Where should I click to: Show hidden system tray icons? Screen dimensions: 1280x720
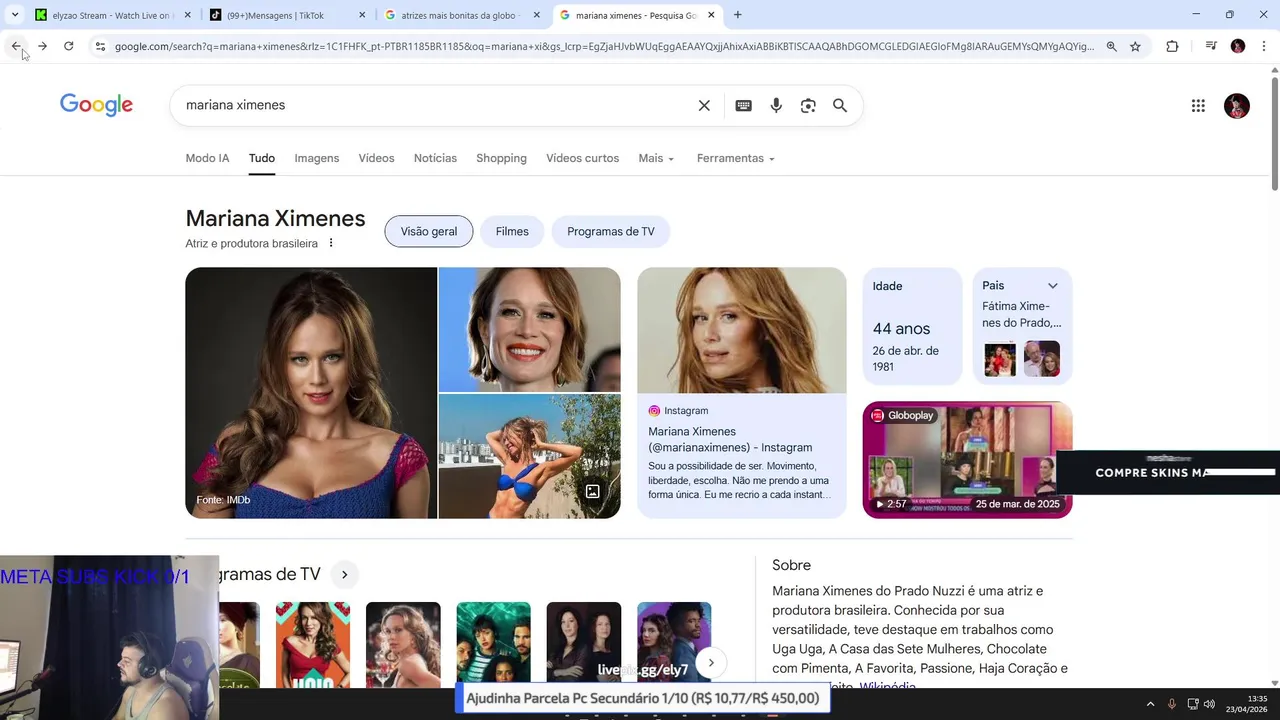tap(1150, 704)
